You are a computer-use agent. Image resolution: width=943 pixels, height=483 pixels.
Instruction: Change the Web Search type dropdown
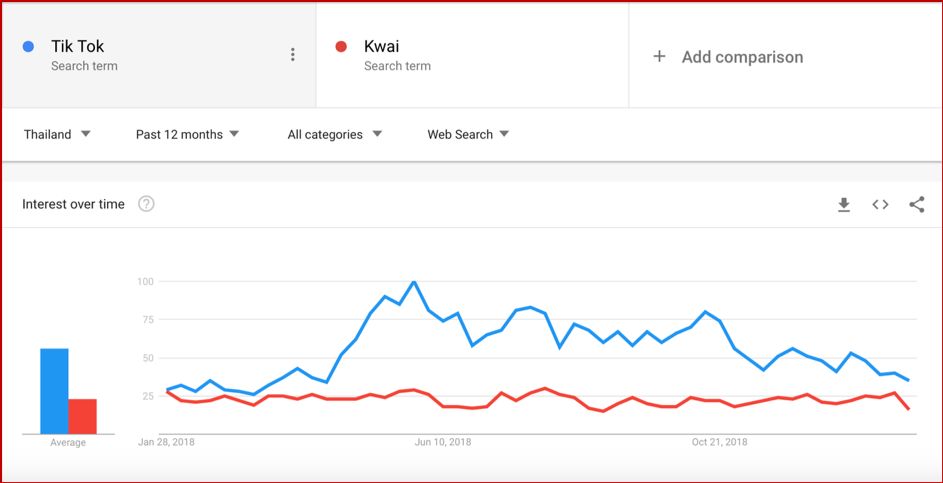pyautogui.click(x=468, y=134)
